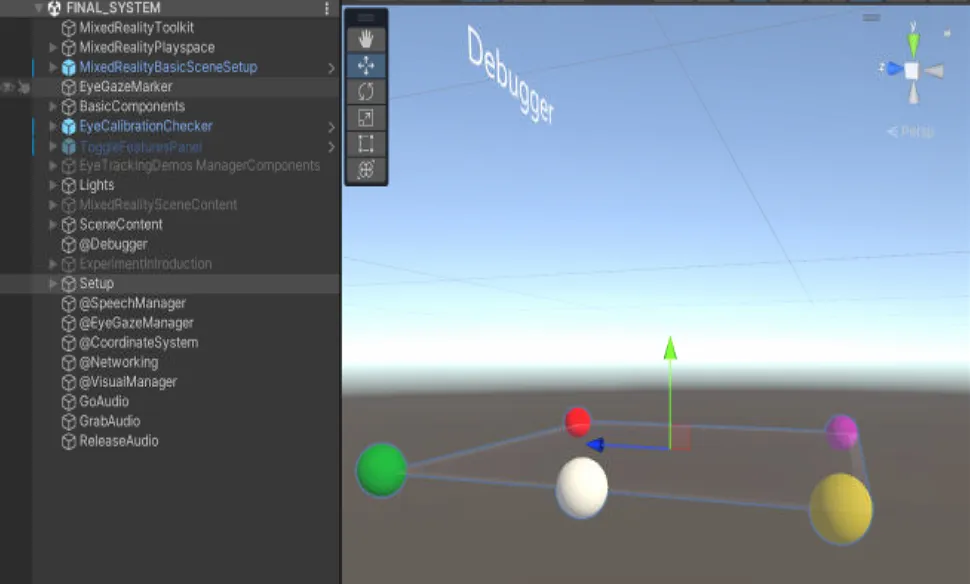Open ToggleFeaturesPanel prefab via chevron
970x584 pixels.
coord(331,147)
